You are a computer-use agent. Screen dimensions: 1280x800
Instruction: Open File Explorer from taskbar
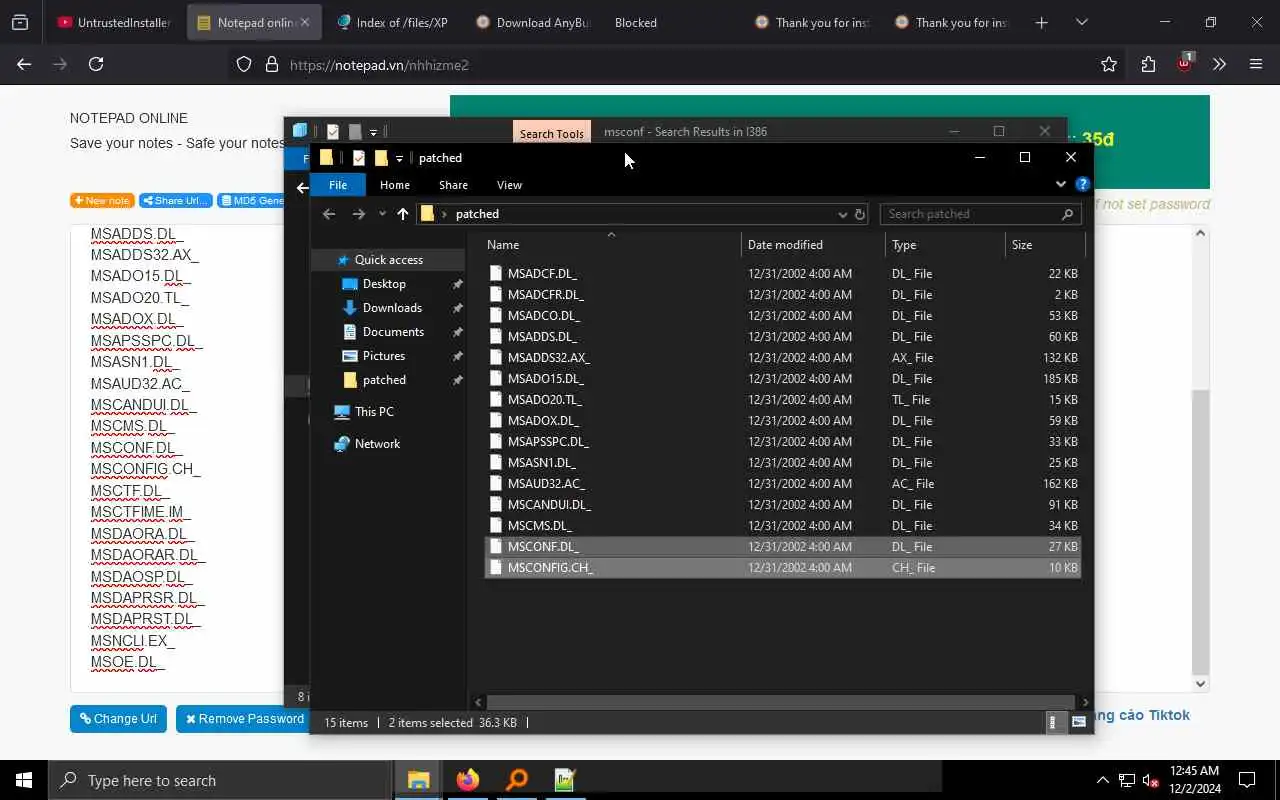pyautogui.click(x=418, y=780)
